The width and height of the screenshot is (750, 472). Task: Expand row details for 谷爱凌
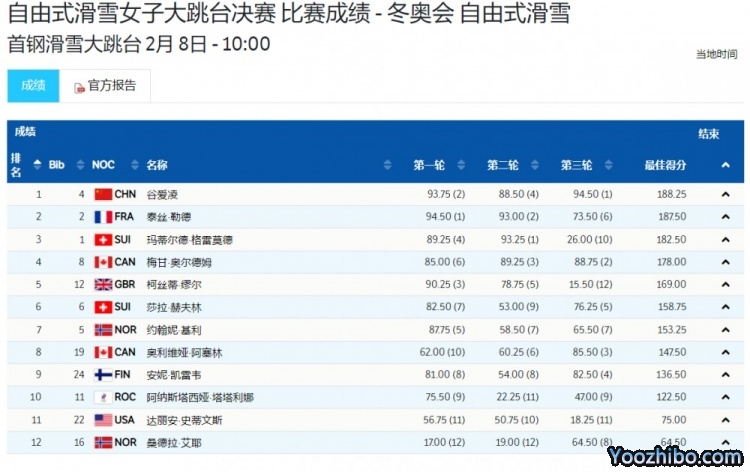click(724, 194)
